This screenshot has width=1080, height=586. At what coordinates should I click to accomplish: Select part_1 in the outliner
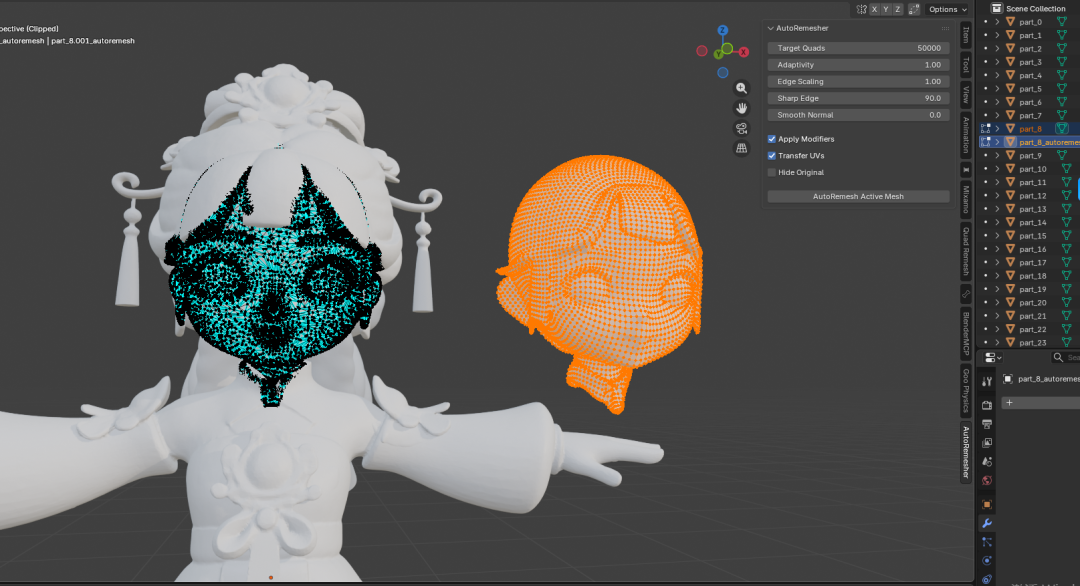pos(1030,35)
